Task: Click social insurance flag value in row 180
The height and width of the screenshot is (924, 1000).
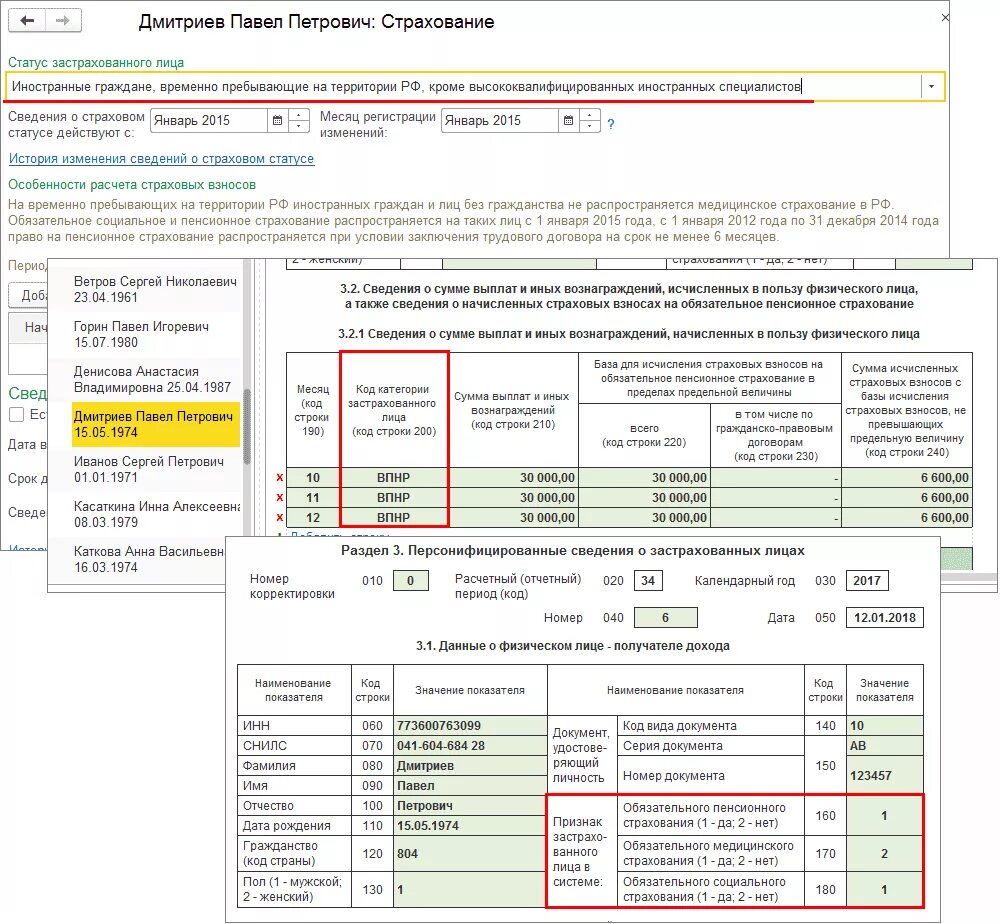Action: 885,889
